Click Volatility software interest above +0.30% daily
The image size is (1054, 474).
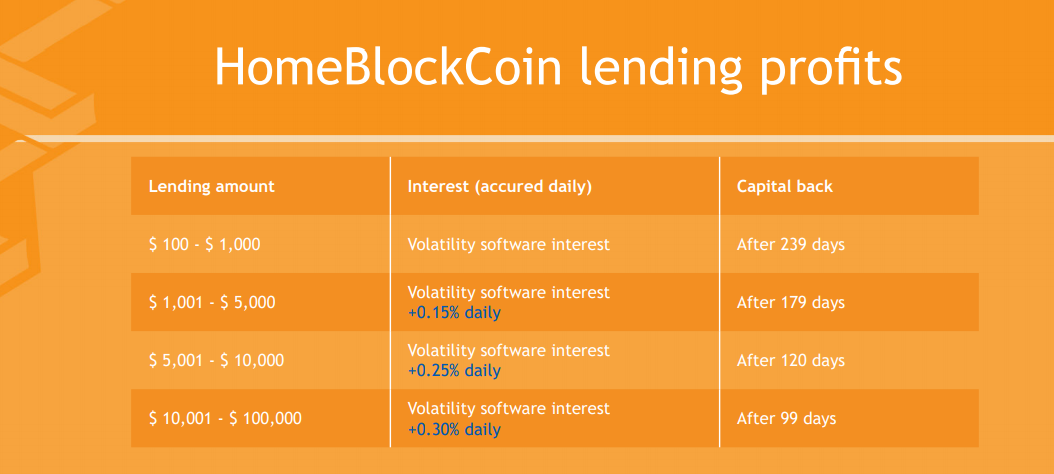click(509, 408)
